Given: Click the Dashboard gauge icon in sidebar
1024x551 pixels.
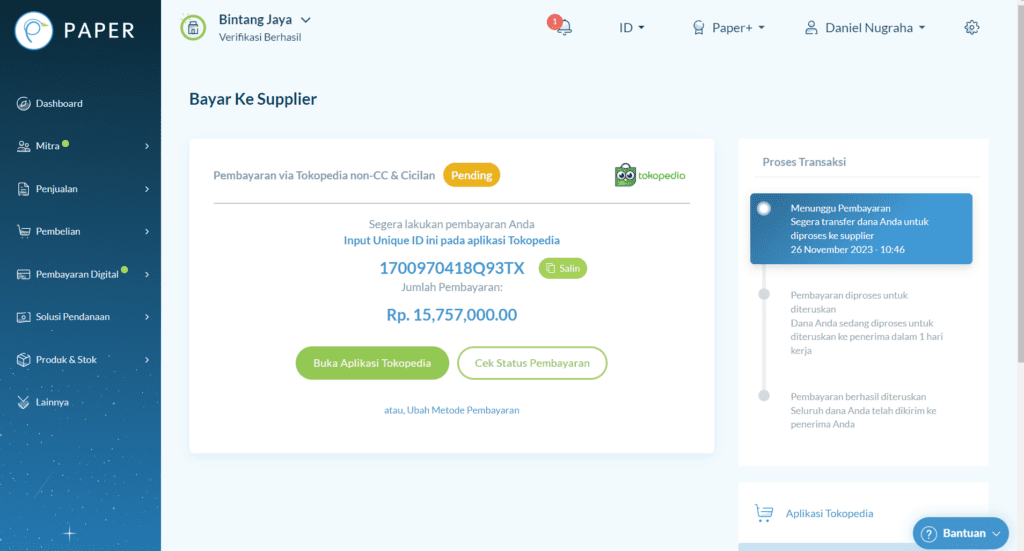Looking at the screenshot, I should [x=24, y=104].
